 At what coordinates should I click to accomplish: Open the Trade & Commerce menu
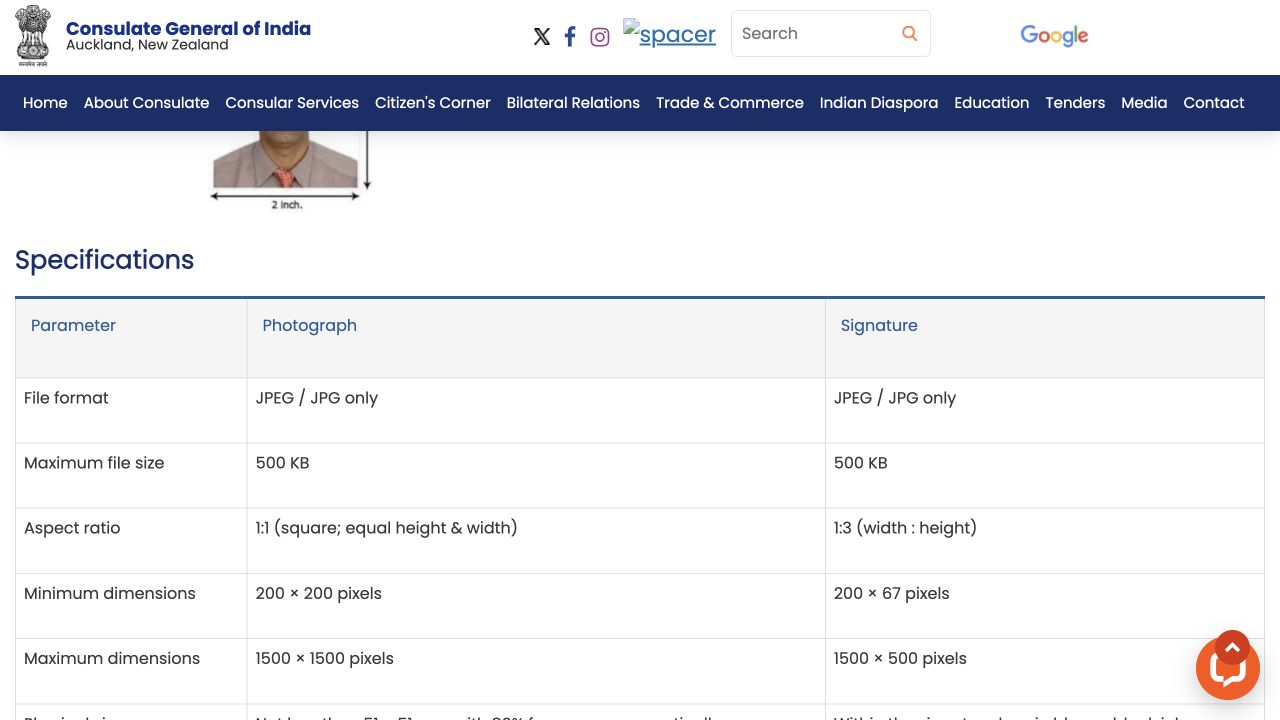[x=730, y=103]
